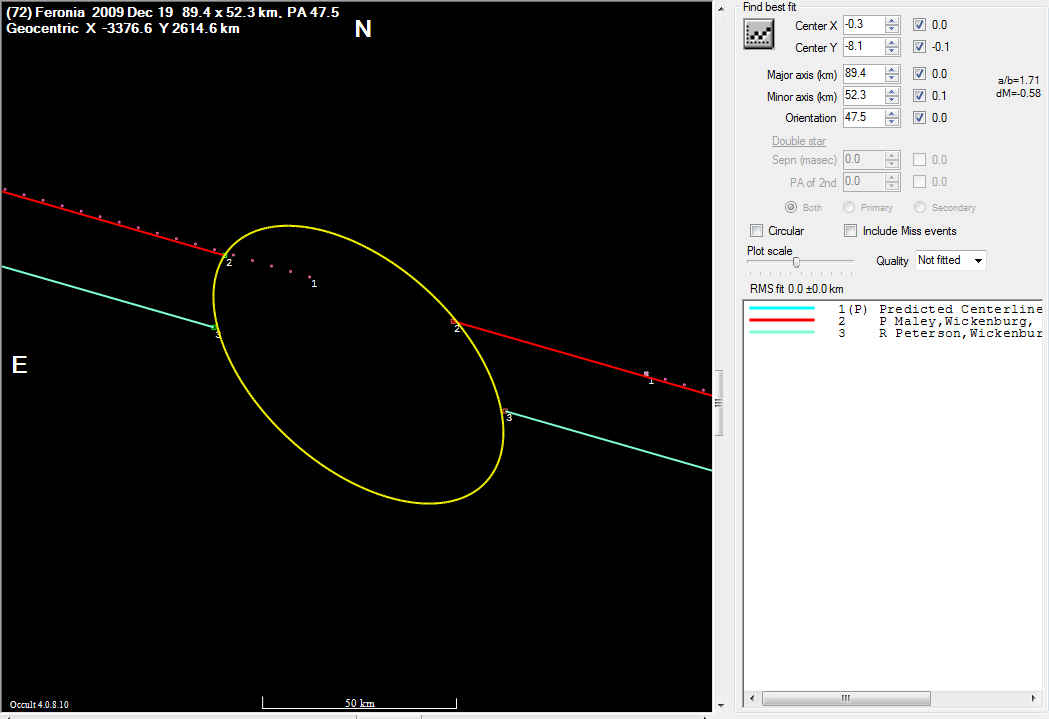Select the R Peterson, Wickenburg legend entry

pos(895,333)
